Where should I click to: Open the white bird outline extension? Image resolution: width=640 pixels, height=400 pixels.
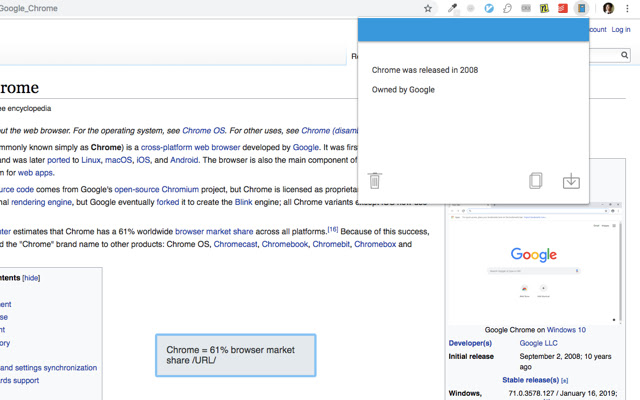coord(507,8)
